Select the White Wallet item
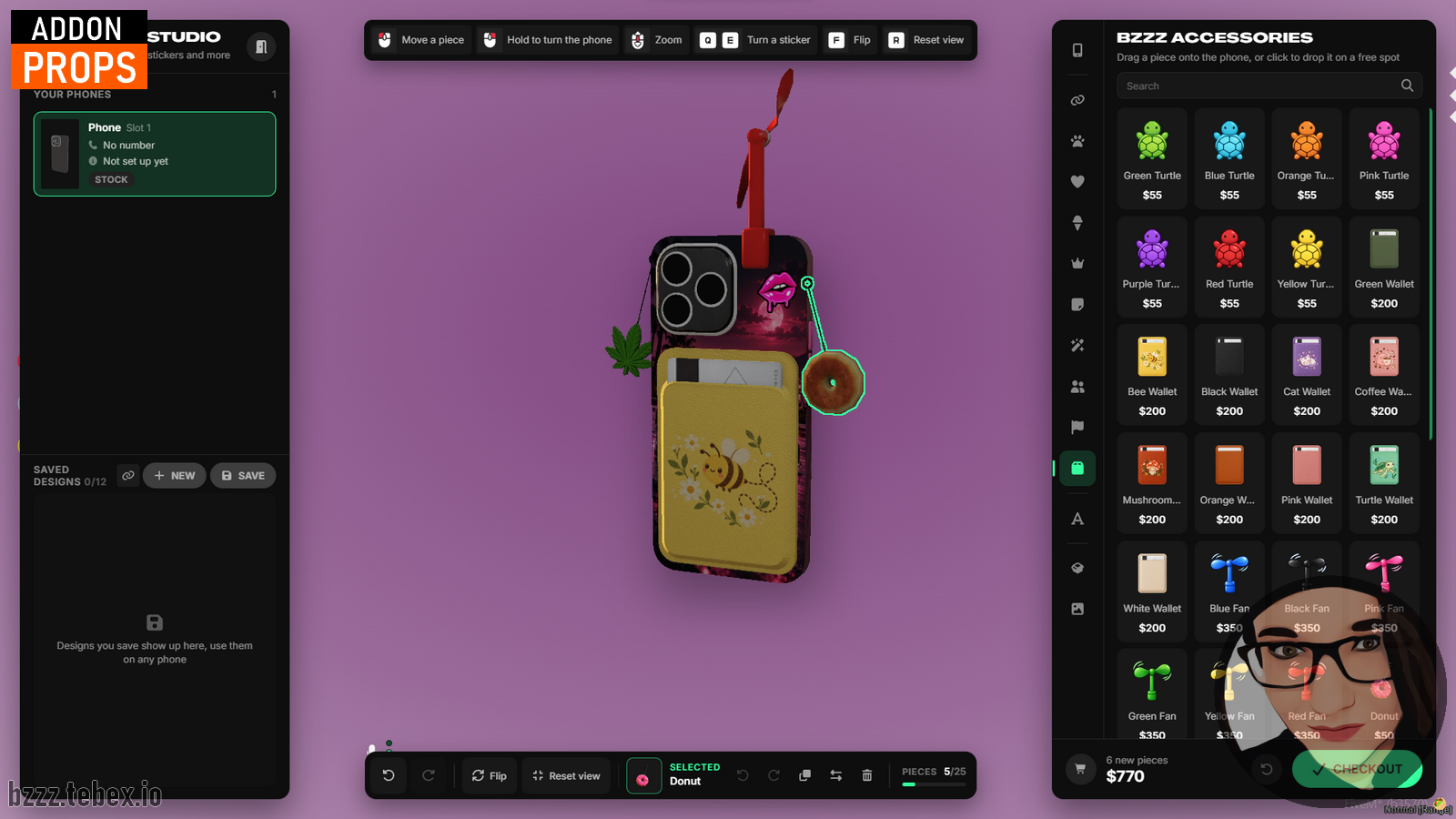Screen dimensions: 1456x819 1152,591
